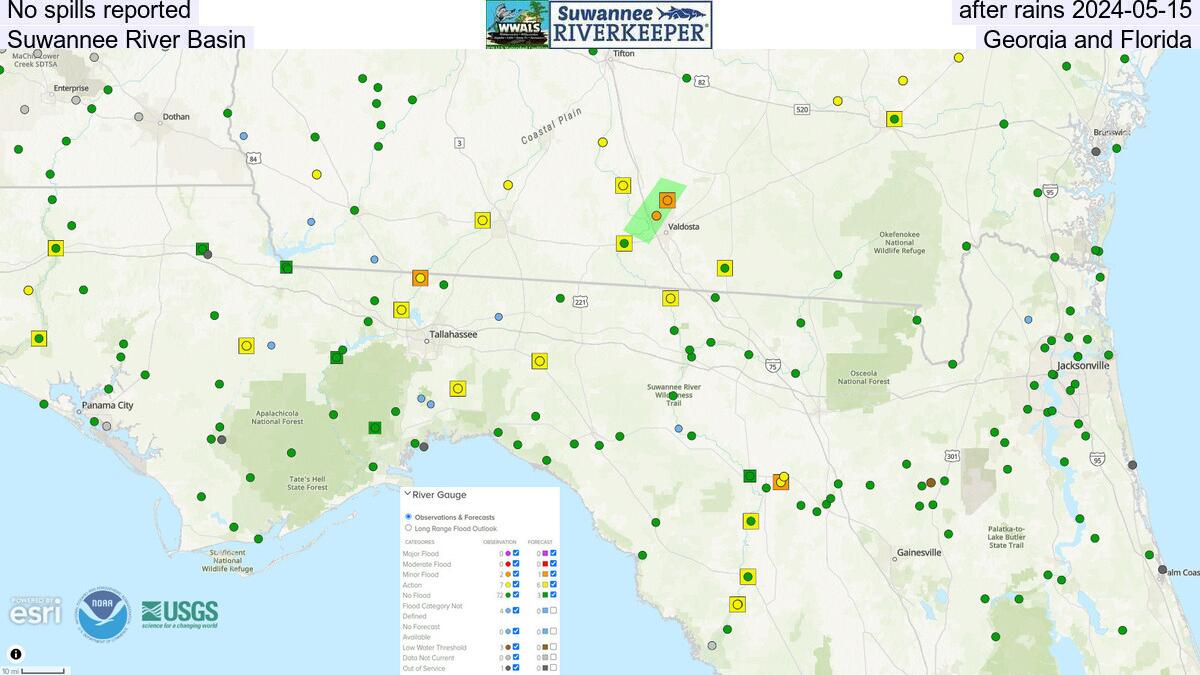Viewport: 1200px width, 675px height.
Task: Select green gauge on Suwannee River Wilderness Trail
Action: (x=673, y=396)
